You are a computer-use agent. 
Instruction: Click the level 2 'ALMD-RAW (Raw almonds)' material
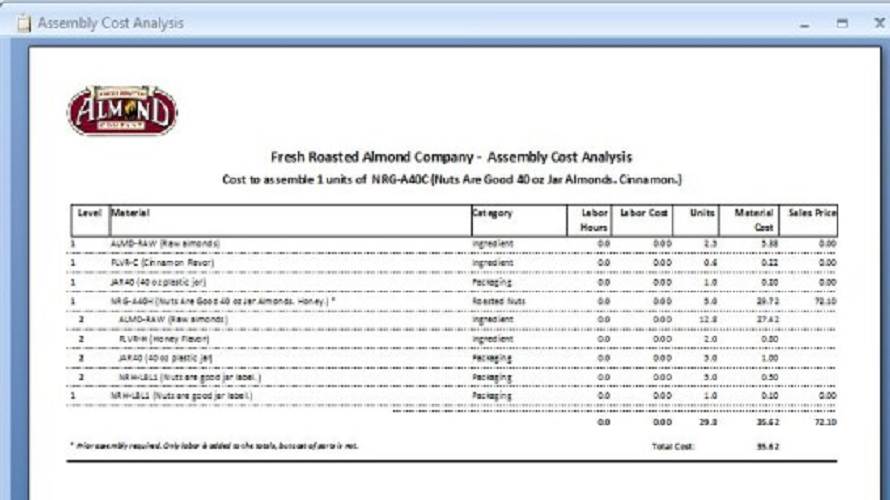[173, 320]
